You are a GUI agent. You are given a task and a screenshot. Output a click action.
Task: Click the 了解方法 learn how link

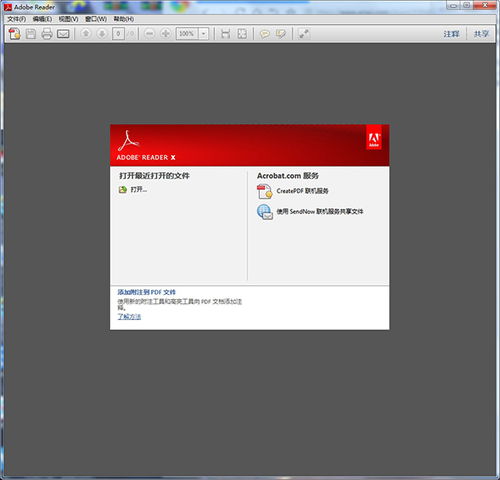coord(129,316)
